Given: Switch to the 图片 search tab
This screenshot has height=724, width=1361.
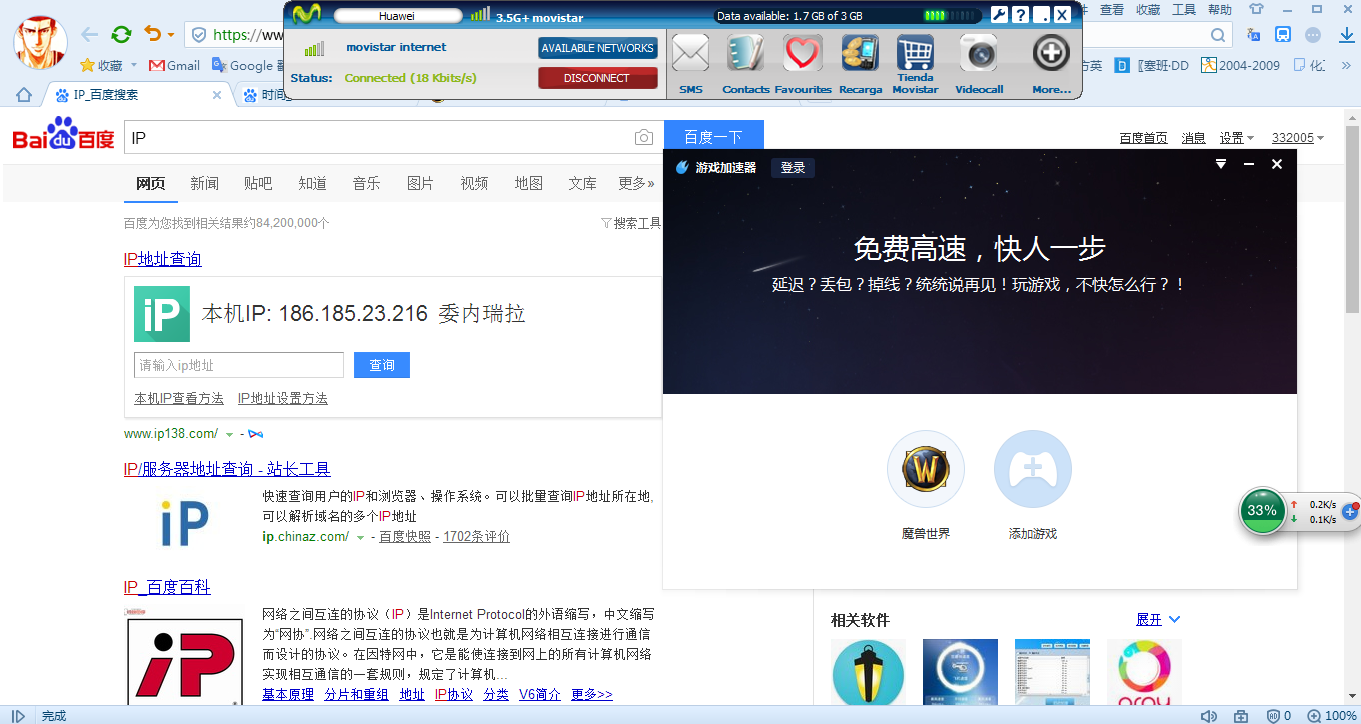Looking at the screenshot, I should click(x=420, y=184).
